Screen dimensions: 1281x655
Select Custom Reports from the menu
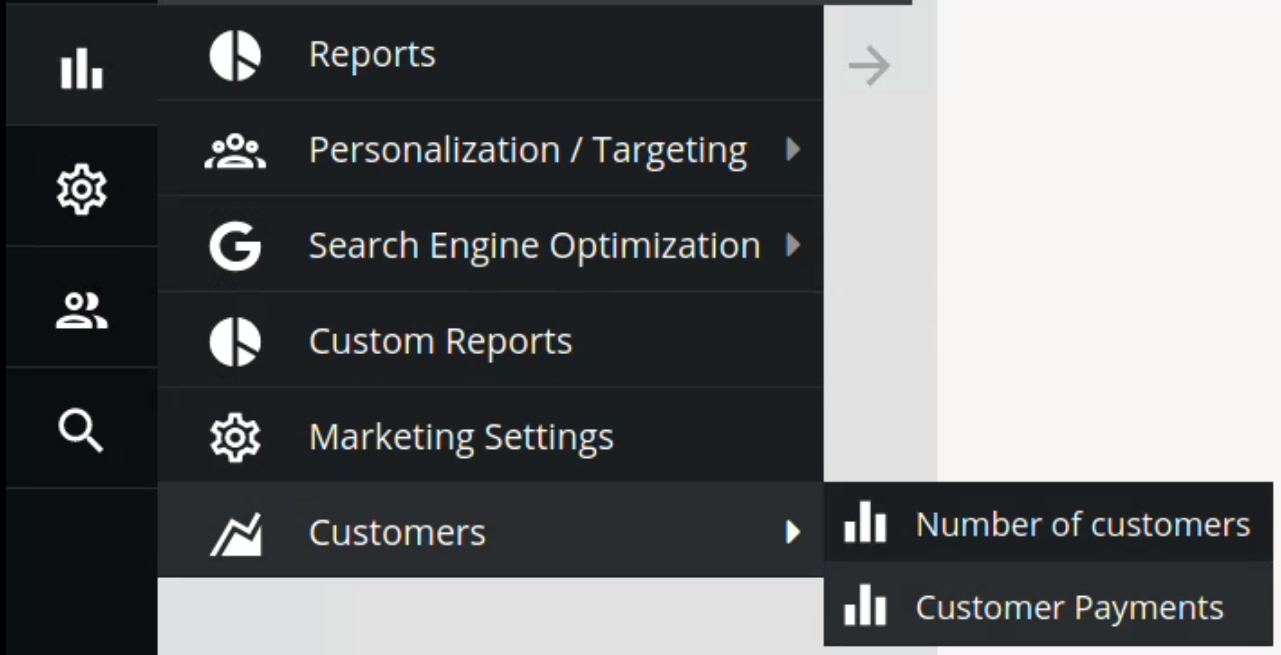[x=440, y=340]
